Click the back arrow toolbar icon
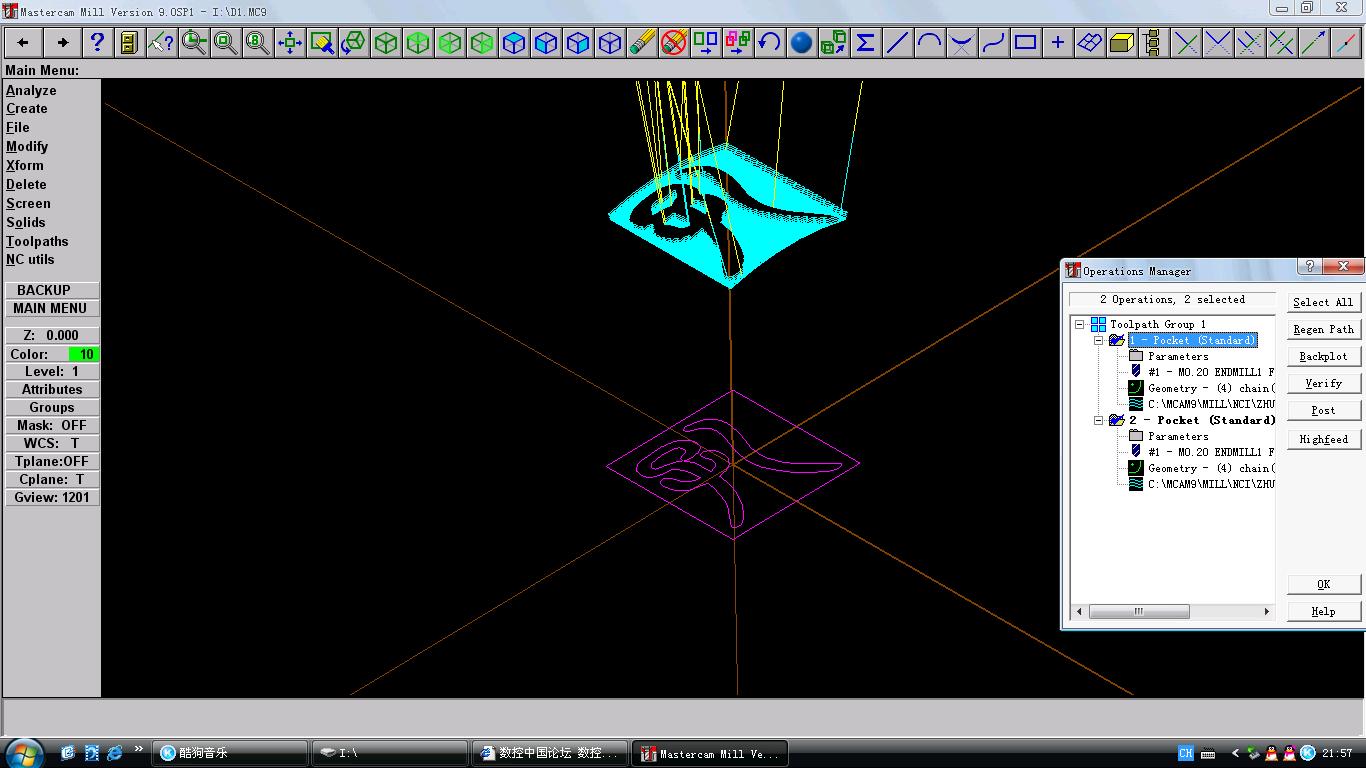The height and width of the screenshot is (768, 1366). [23, 42]
